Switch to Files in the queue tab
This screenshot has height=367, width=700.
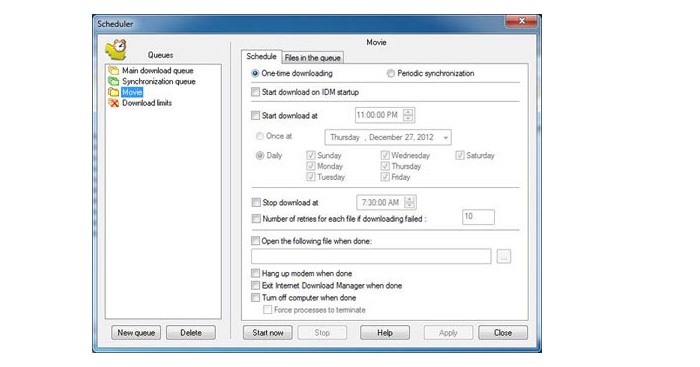click(x=312, y=58)
